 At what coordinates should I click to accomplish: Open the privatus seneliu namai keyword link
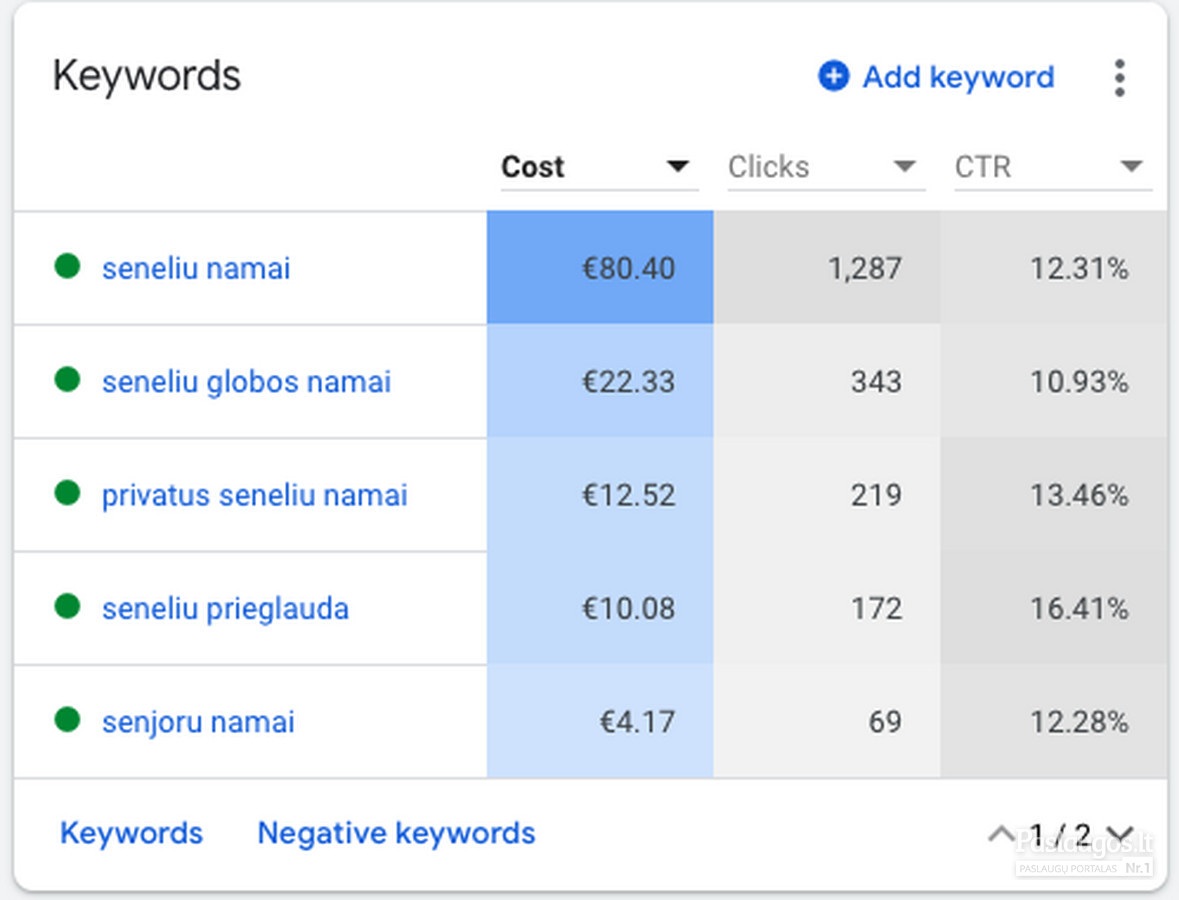(x=255, y=495)
